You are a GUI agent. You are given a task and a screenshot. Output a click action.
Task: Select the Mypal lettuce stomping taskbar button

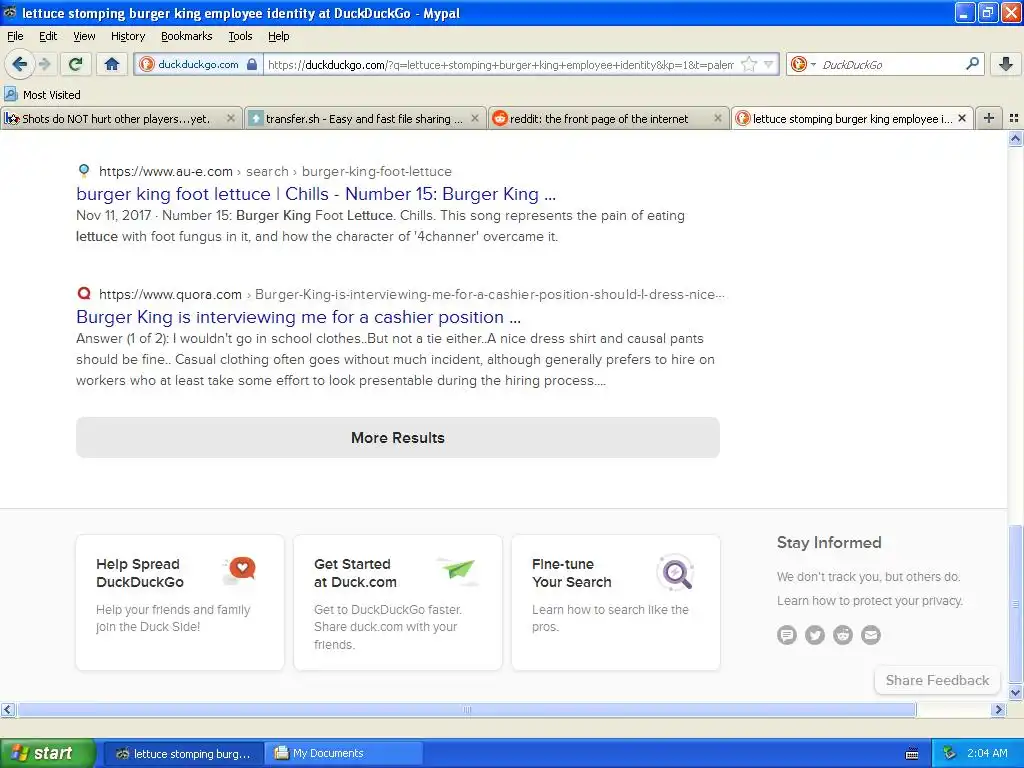pyautogui.click(x=184, y=753)
